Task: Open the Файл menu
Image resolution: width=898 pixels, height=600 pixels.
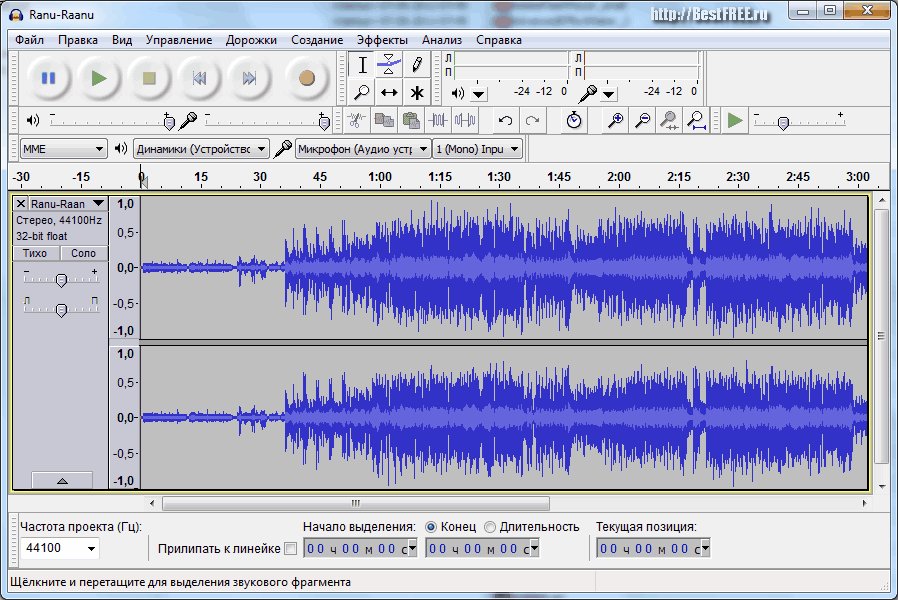Action: pyautogui.click(x=30, y=40)
